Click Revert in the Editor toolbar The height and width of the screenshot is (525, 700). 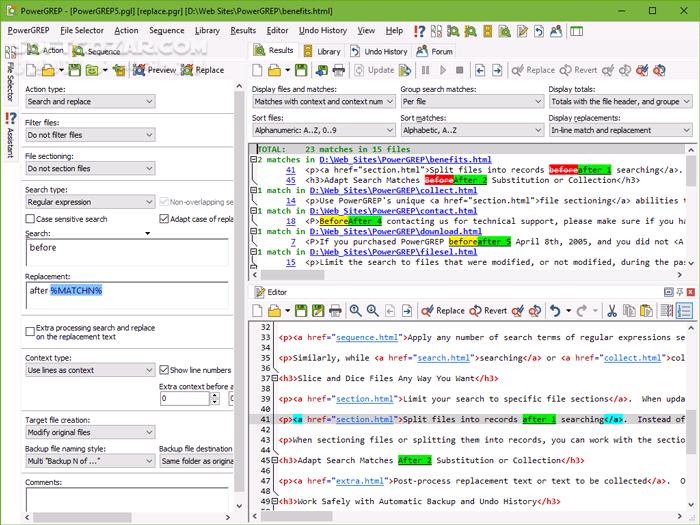(488, 311)
